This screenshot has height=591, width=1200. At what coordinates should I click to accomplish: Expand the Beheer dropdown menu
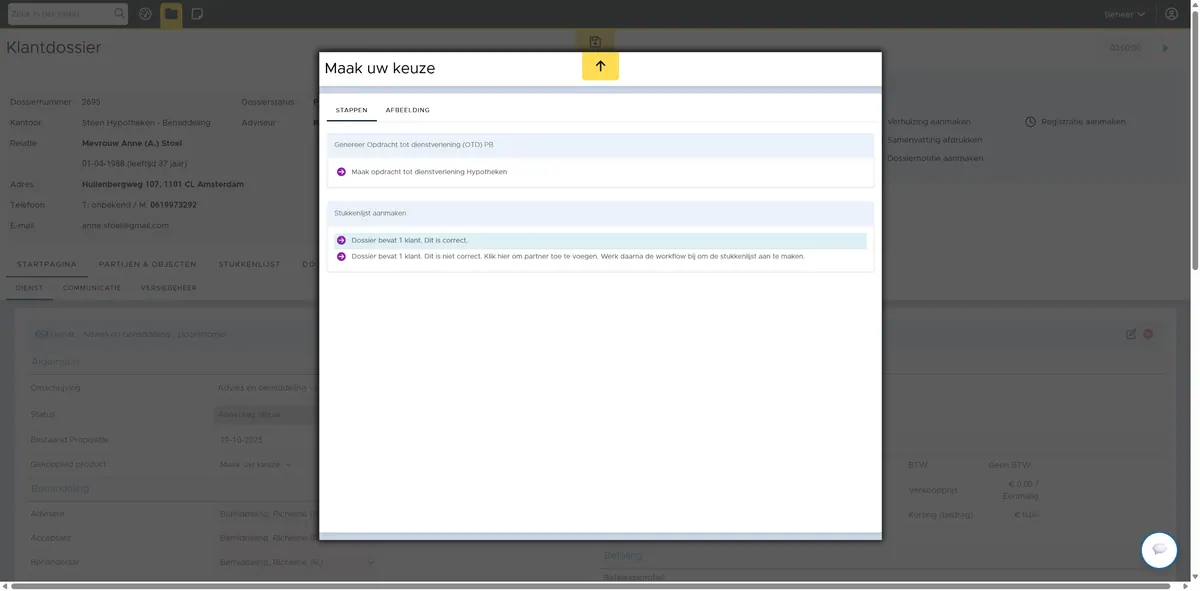click(1125, 14)
